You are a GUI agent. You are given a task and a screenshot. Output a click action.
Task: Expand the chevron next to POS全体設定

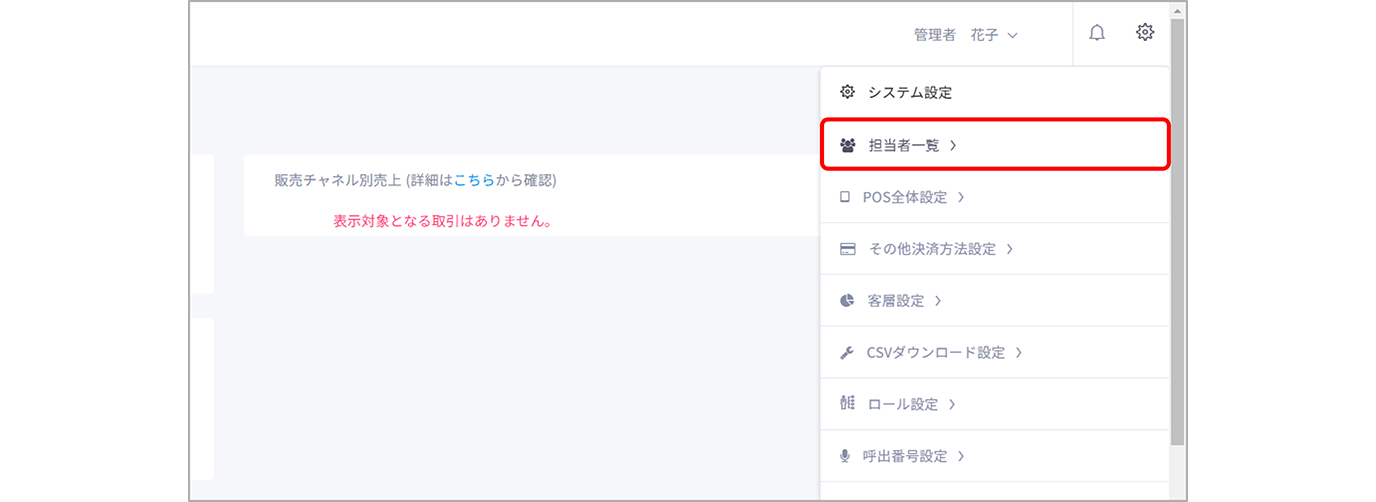961,197
